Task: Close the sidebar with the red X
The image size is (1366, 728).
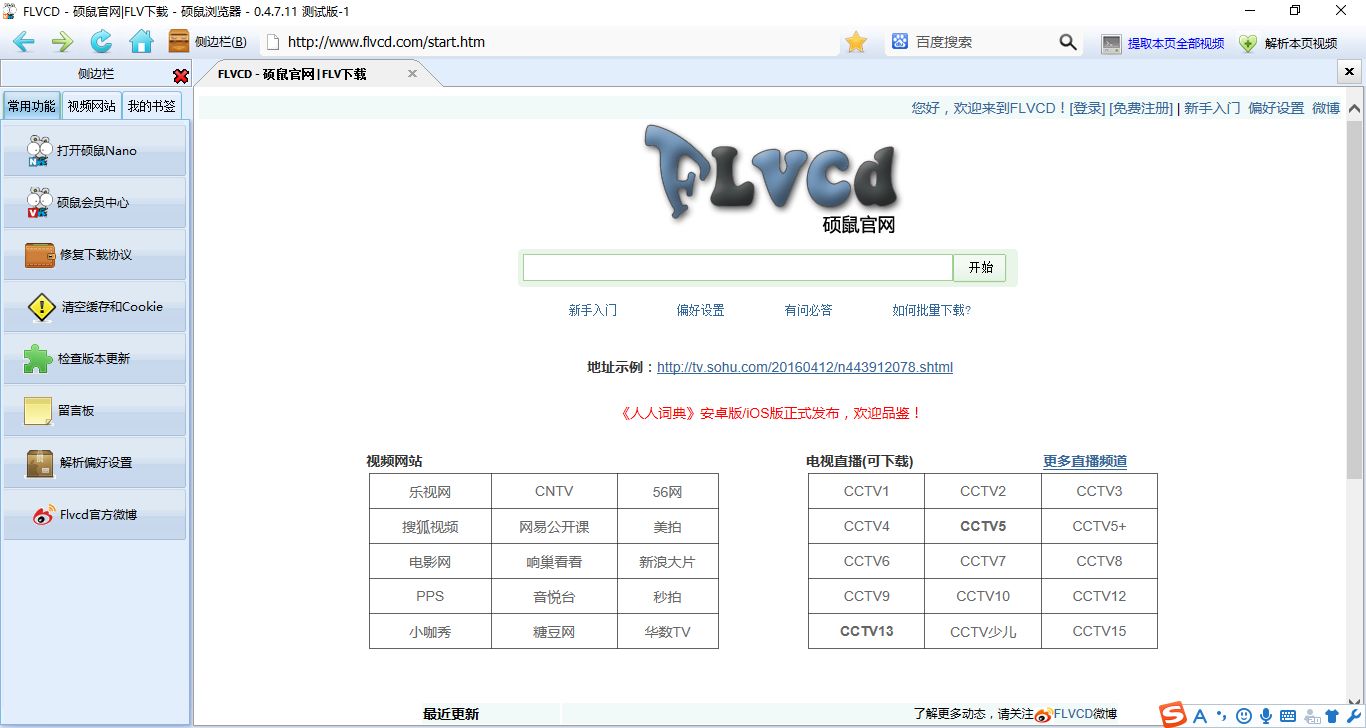Action: [x=181, y=76]
